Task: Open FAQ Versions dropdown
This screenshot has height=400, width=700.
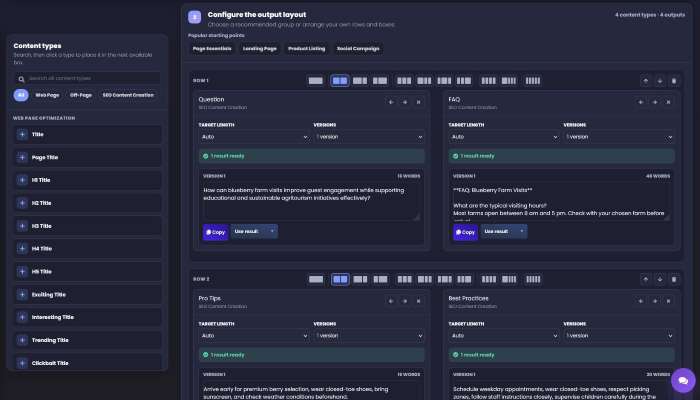Action: [x=619, y=137]
